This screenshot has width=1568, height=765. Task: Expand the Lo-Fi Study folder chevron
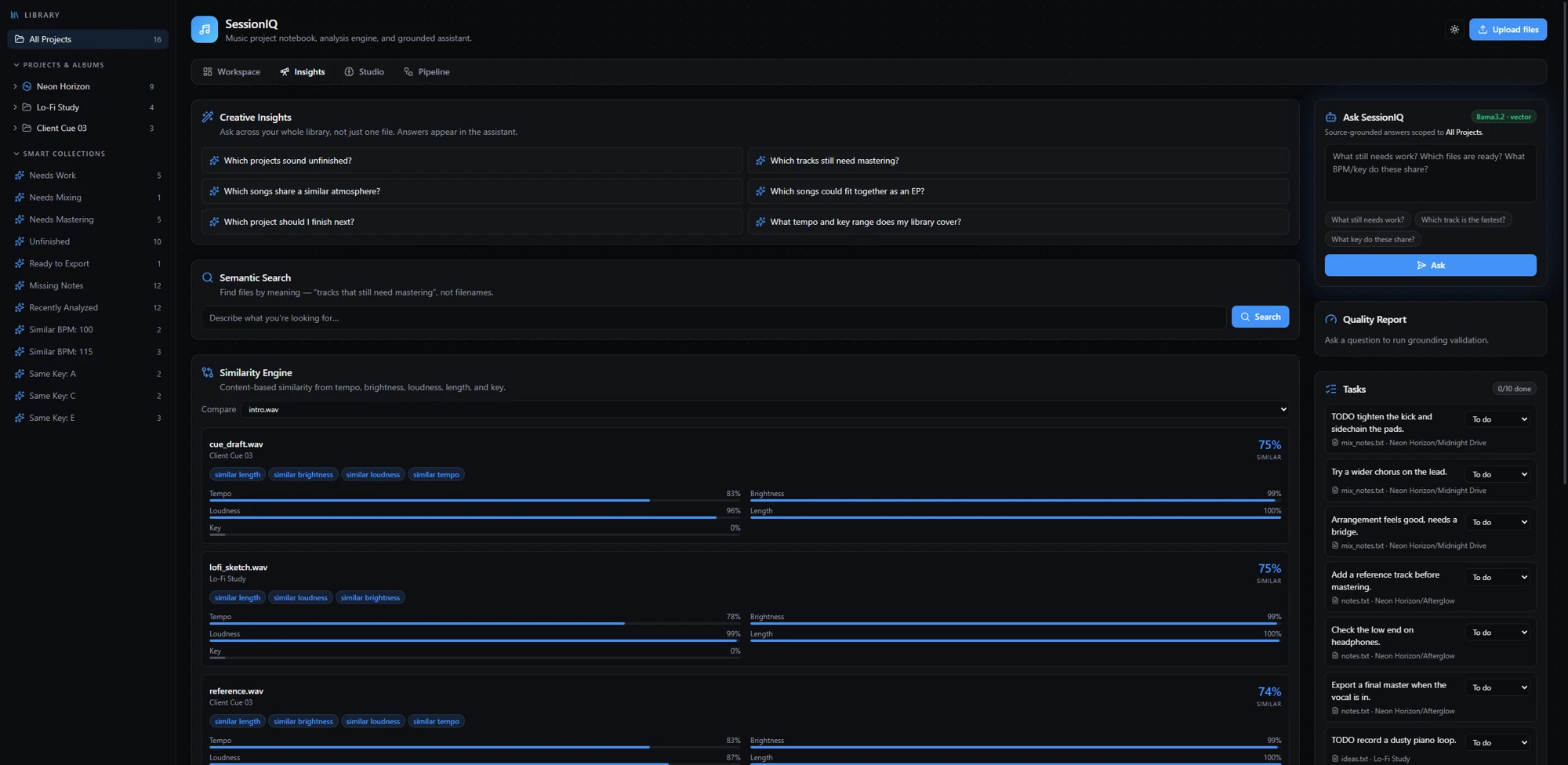15,107
